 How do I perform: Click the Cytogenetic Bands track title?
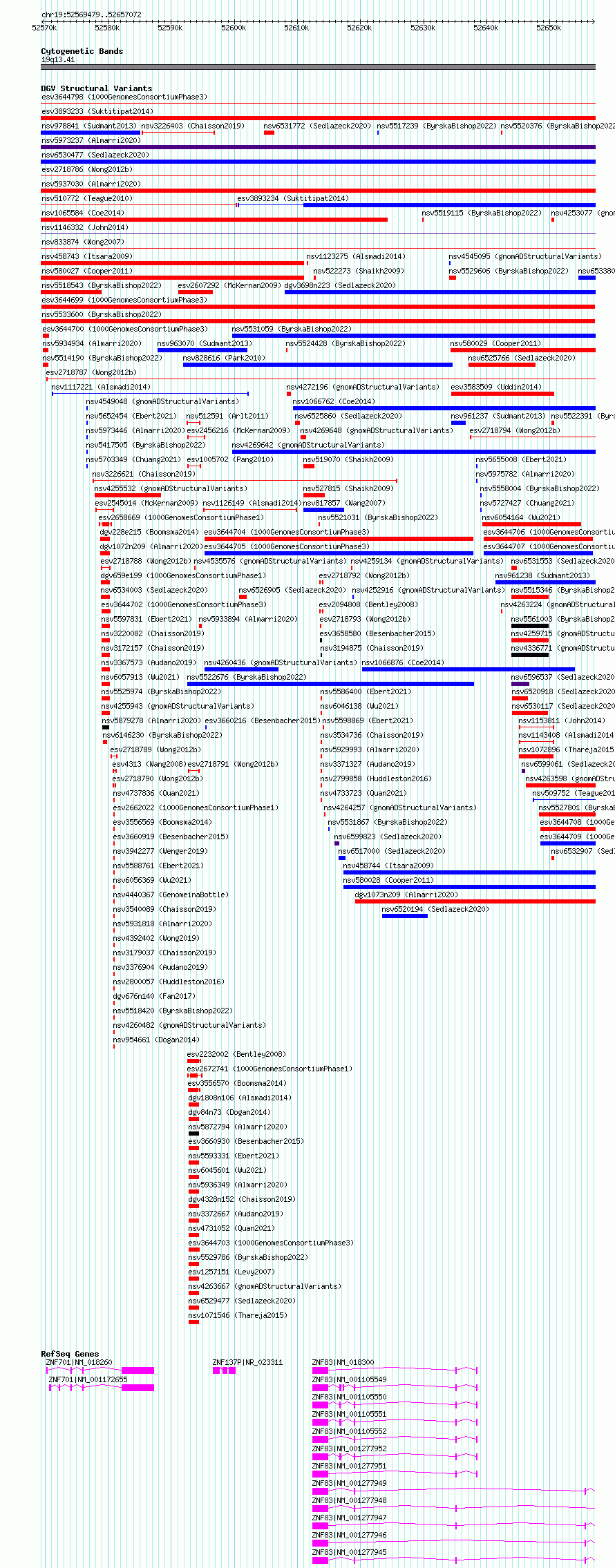click(82, 51)
